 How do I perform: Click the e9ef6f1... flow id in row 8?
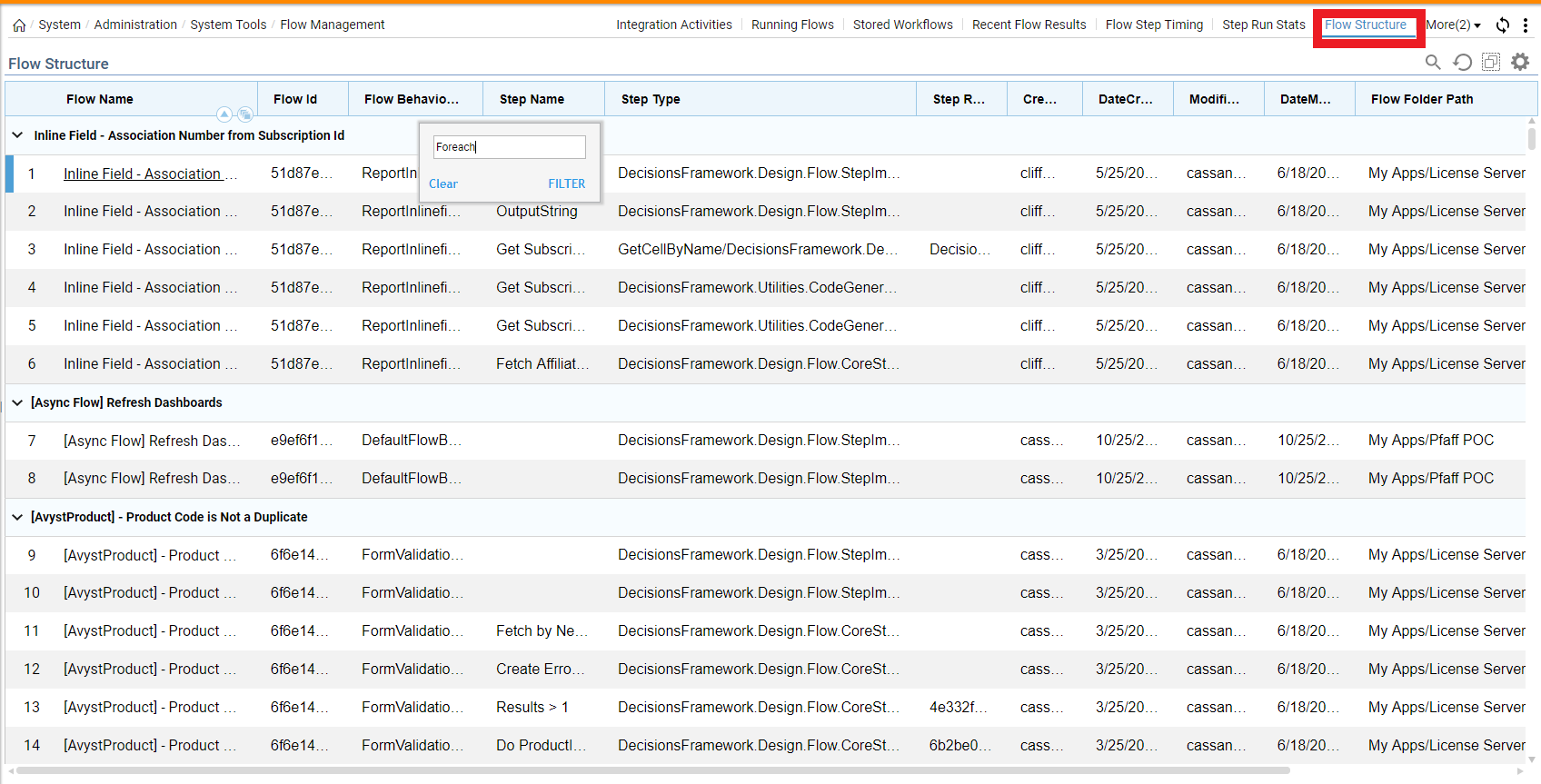tap(302, 478)
